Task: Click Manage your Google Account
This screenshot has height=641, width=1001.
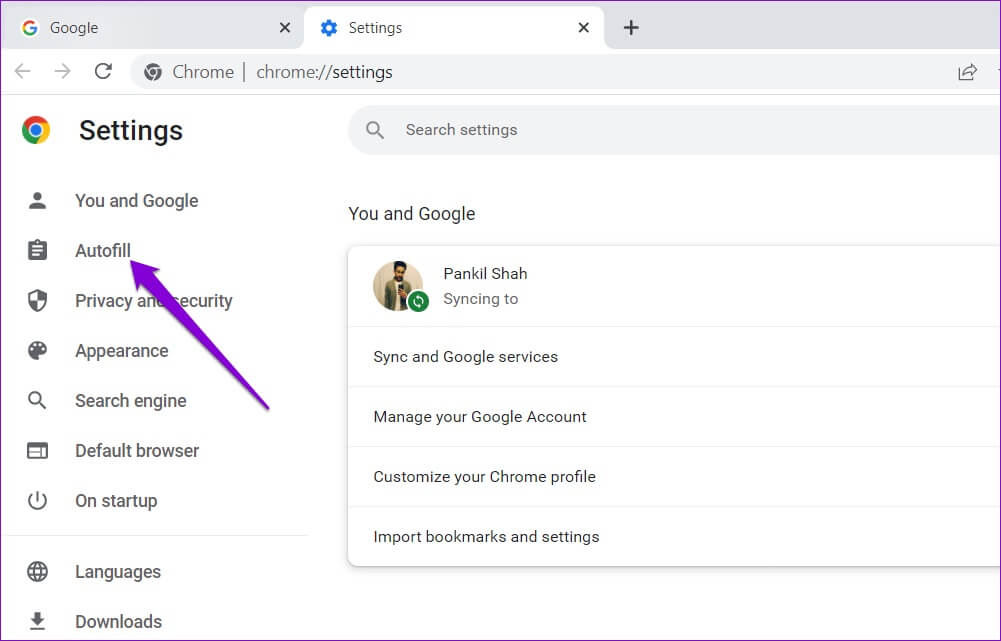Action: [x=674, y=416]
